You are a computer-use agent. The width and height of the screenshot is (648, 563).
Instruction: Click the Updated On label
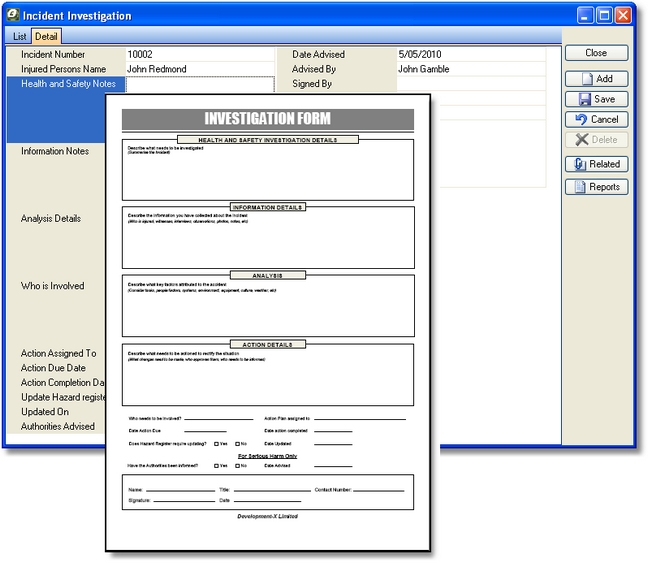45,412
